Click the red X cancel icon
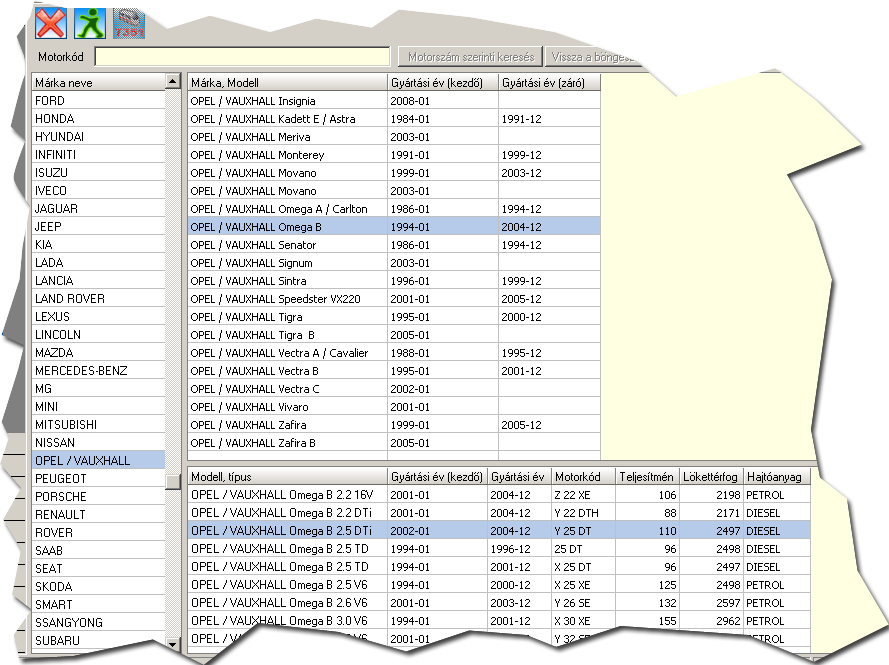 50,23
